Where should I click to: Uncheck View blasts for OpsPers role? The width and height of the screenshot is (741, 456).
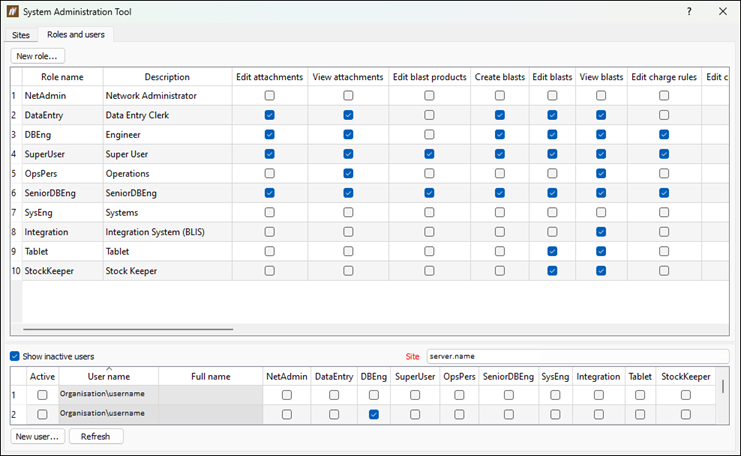tap(601, 173)
